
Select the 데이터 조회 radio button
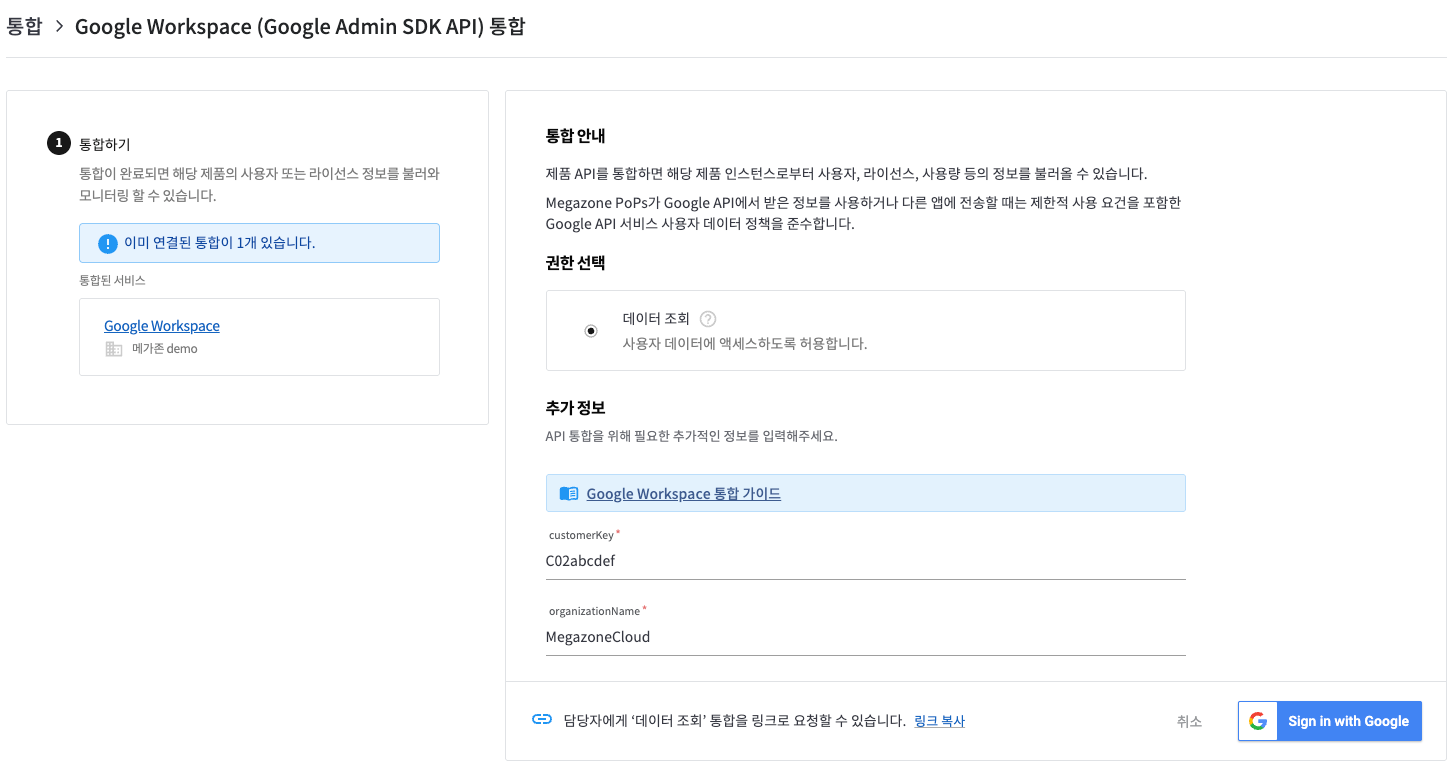(x=591, y=331)
